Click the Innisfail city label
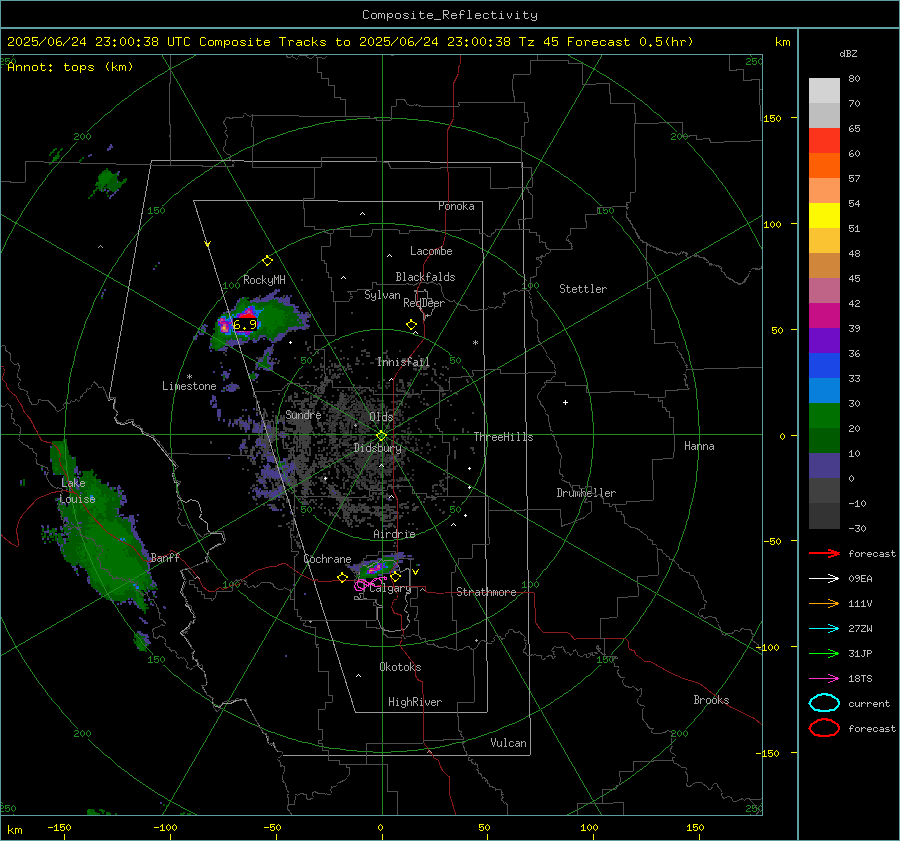 pos(403,362)
